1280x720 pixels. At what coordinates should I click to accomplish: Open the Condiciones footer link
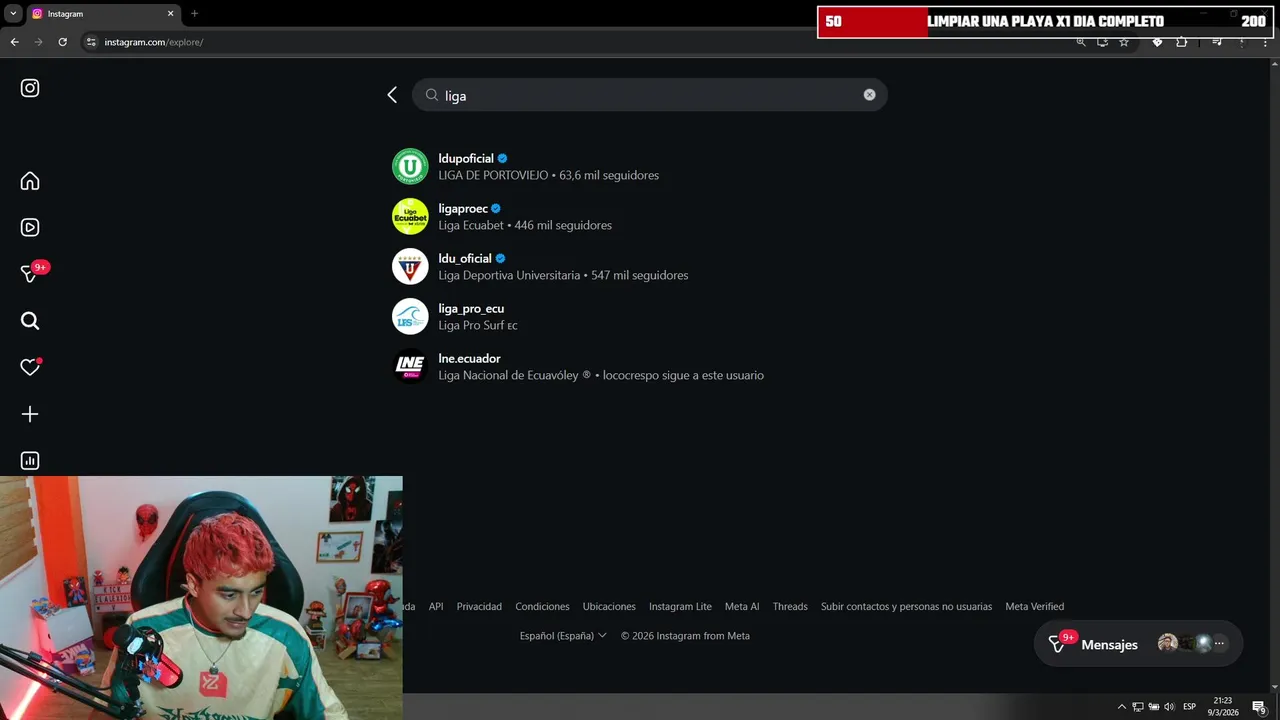coord(542,606)
